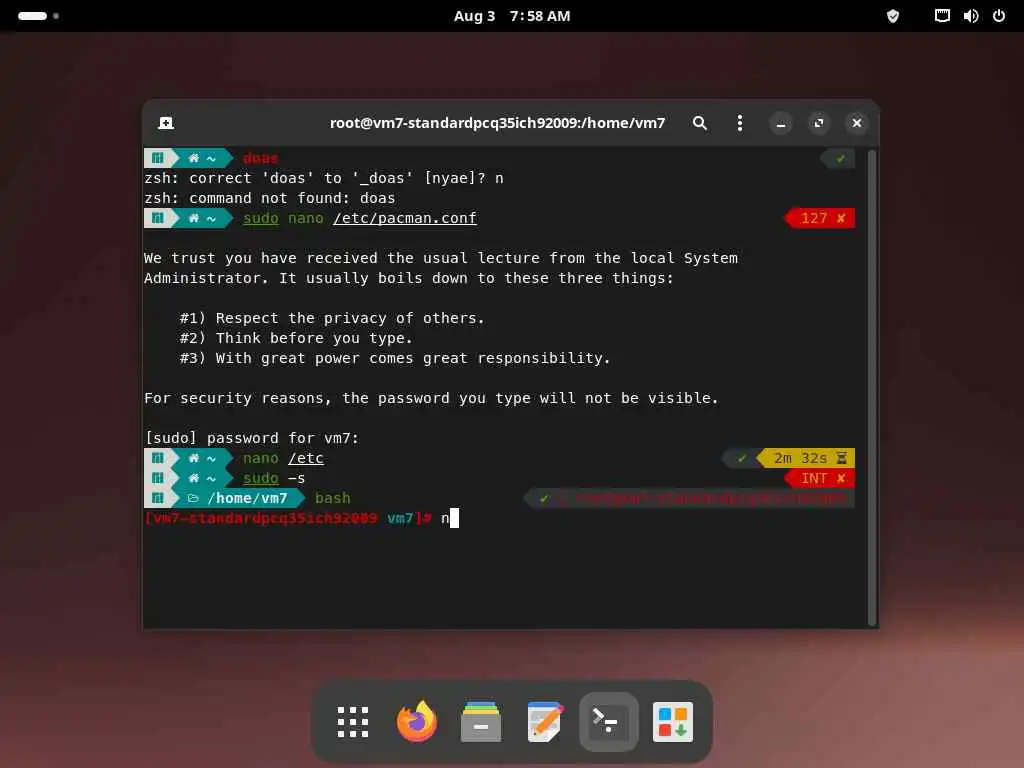
Task: Open the terminal search
Action: tap(699, 123)
